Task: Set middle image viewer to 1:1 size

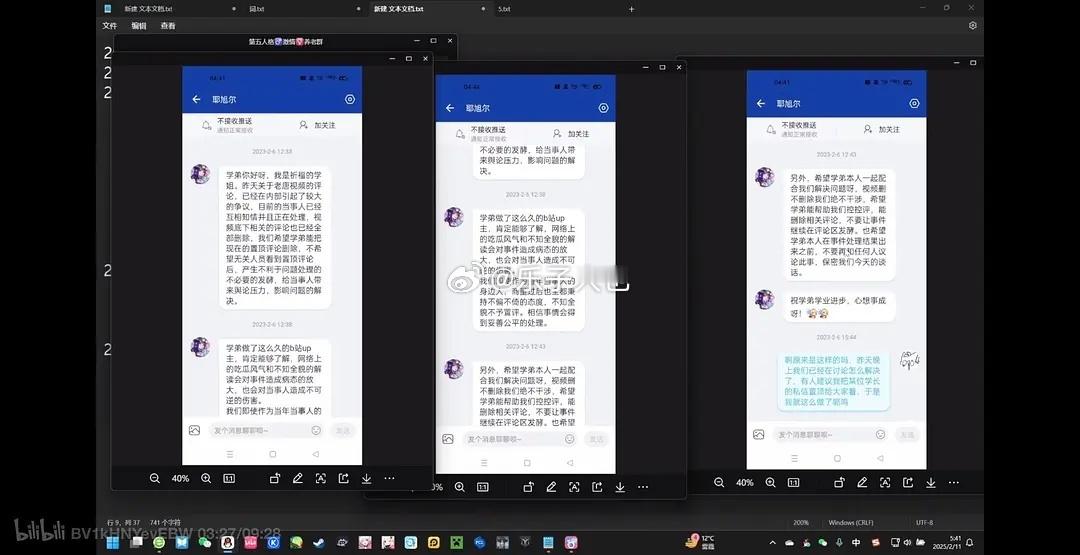Action: pos(482,487)
